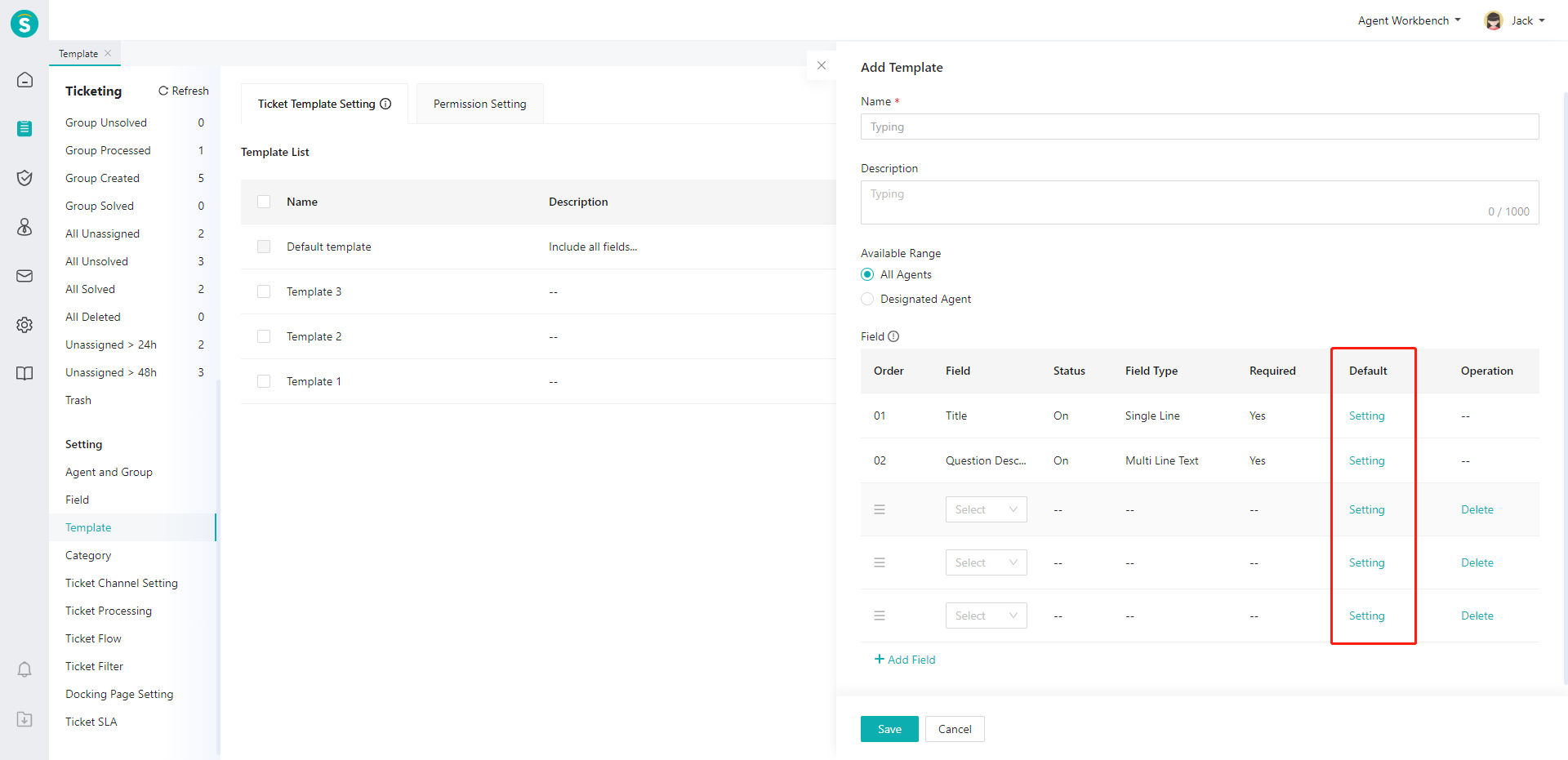Viewport: 1568px width, 760px height.
Task: Open the third field Select dropdown
Action: pyautogui.click(x=986, y=616)
